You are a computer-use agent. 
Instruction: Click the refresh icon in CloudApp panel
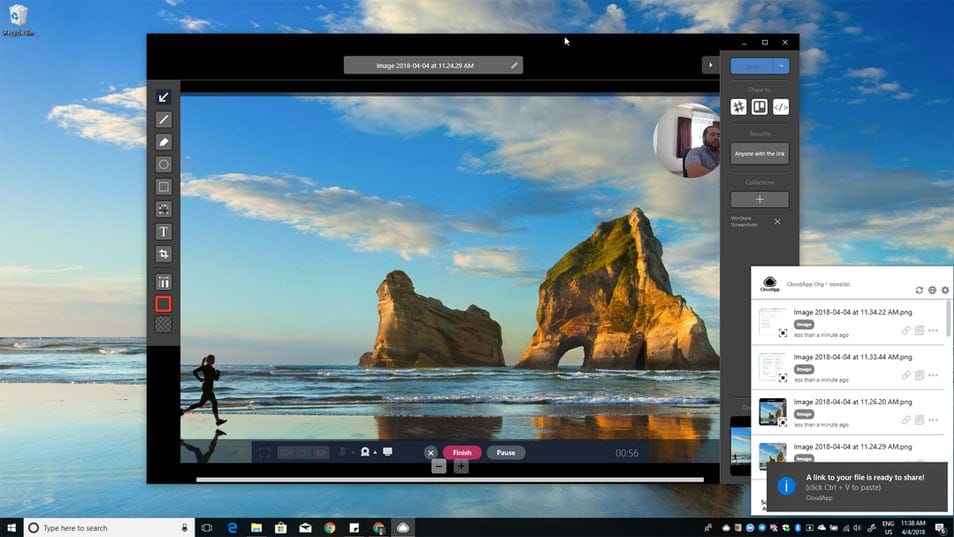(x=919, y=290)
